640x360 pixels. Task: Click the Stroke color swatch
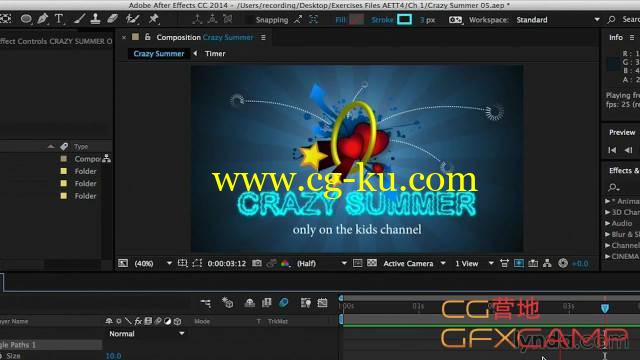pyautogui.click(x=404, y=19)
